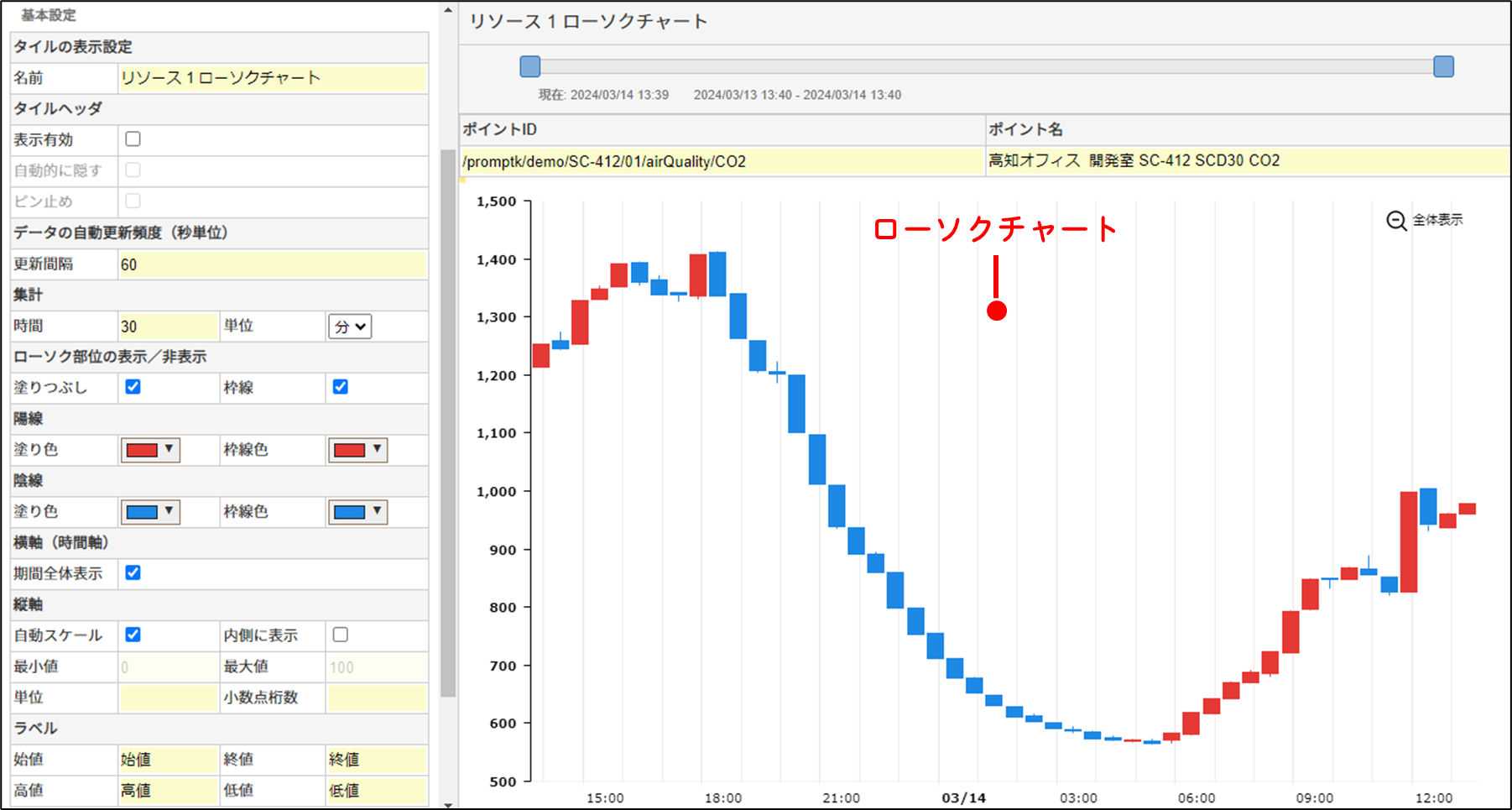This screenshot has height=810, width=1512.
Task: Open the 陰線 枠線色 blue color picker
Action: coord(357,512)
